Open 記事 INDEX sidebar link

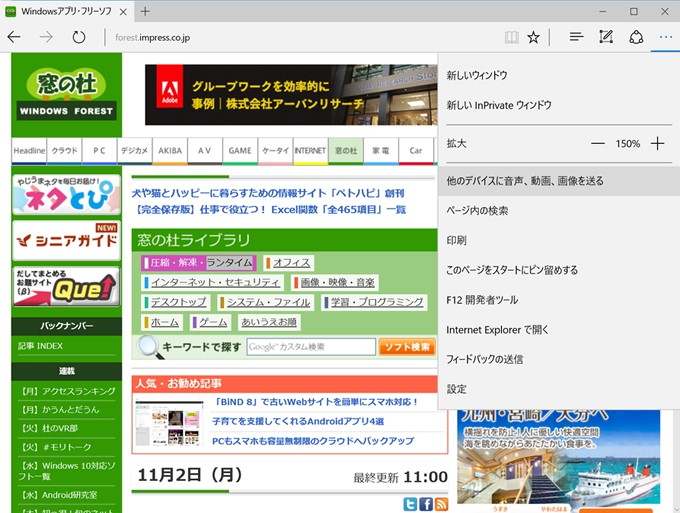click(x=40, y=346)
